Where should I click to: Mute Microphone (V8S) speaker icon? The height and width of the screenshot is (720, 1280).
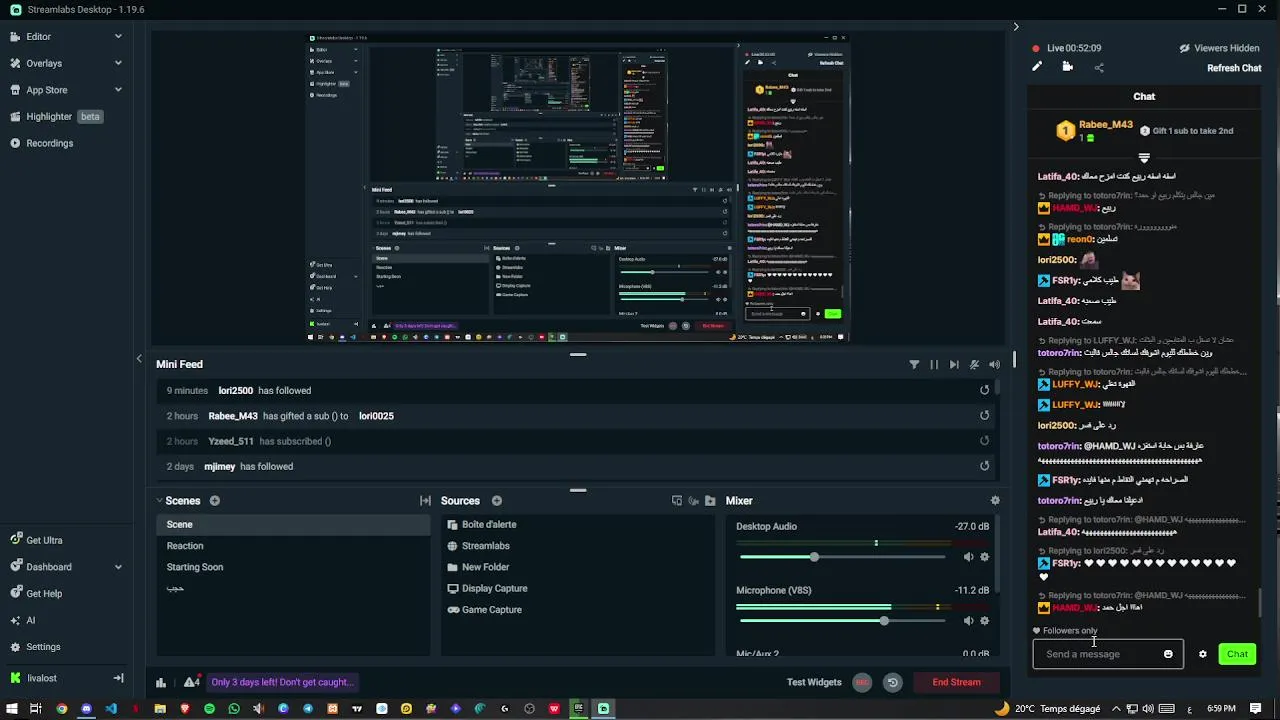click(x=968, y=621)
